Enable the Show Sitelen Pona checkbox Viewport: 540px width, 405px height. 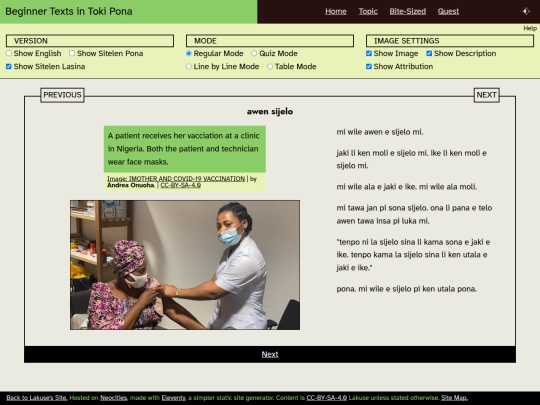(72, 53)
